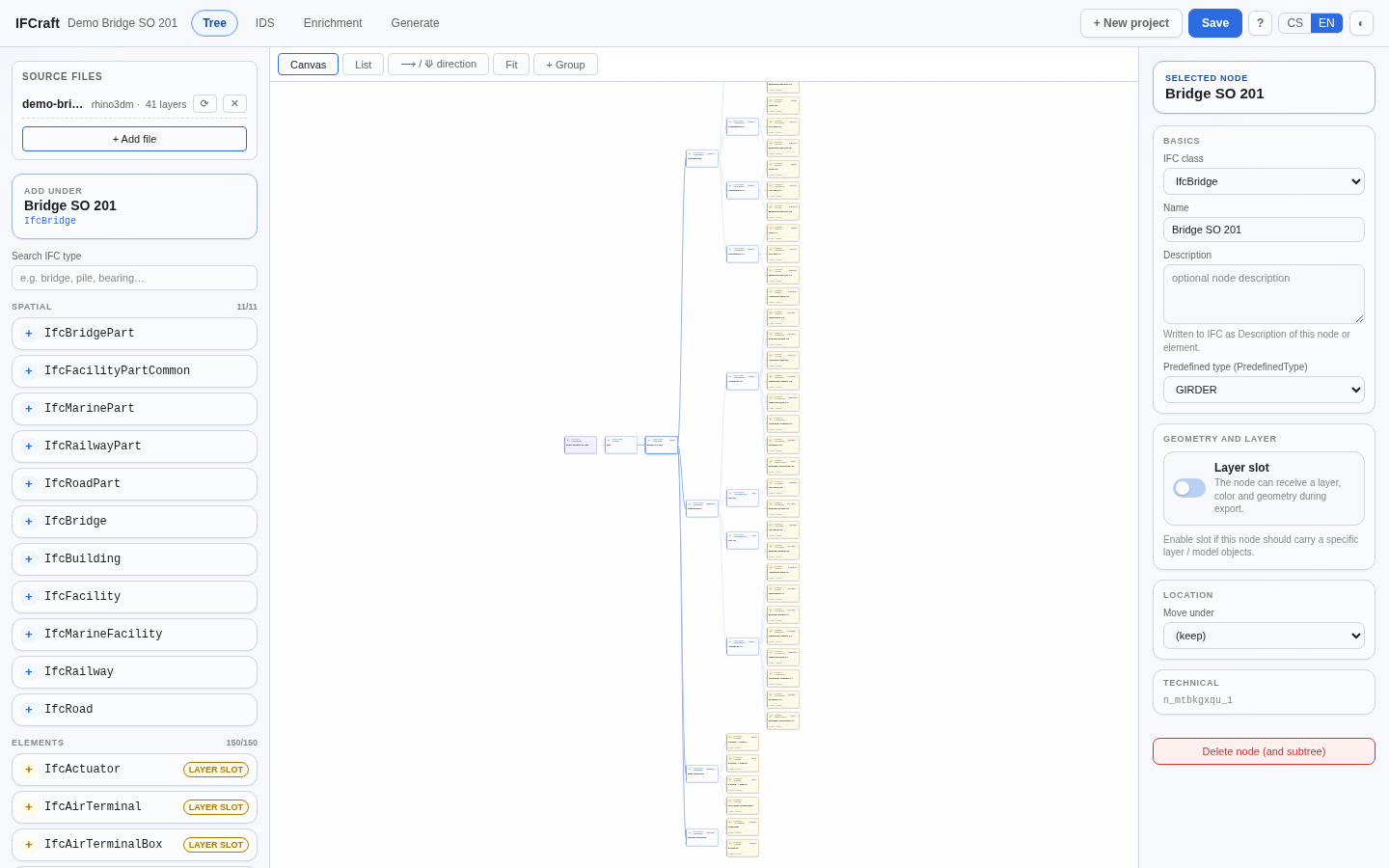
Task: Fit the canvas to view
Action: (511, 65)
